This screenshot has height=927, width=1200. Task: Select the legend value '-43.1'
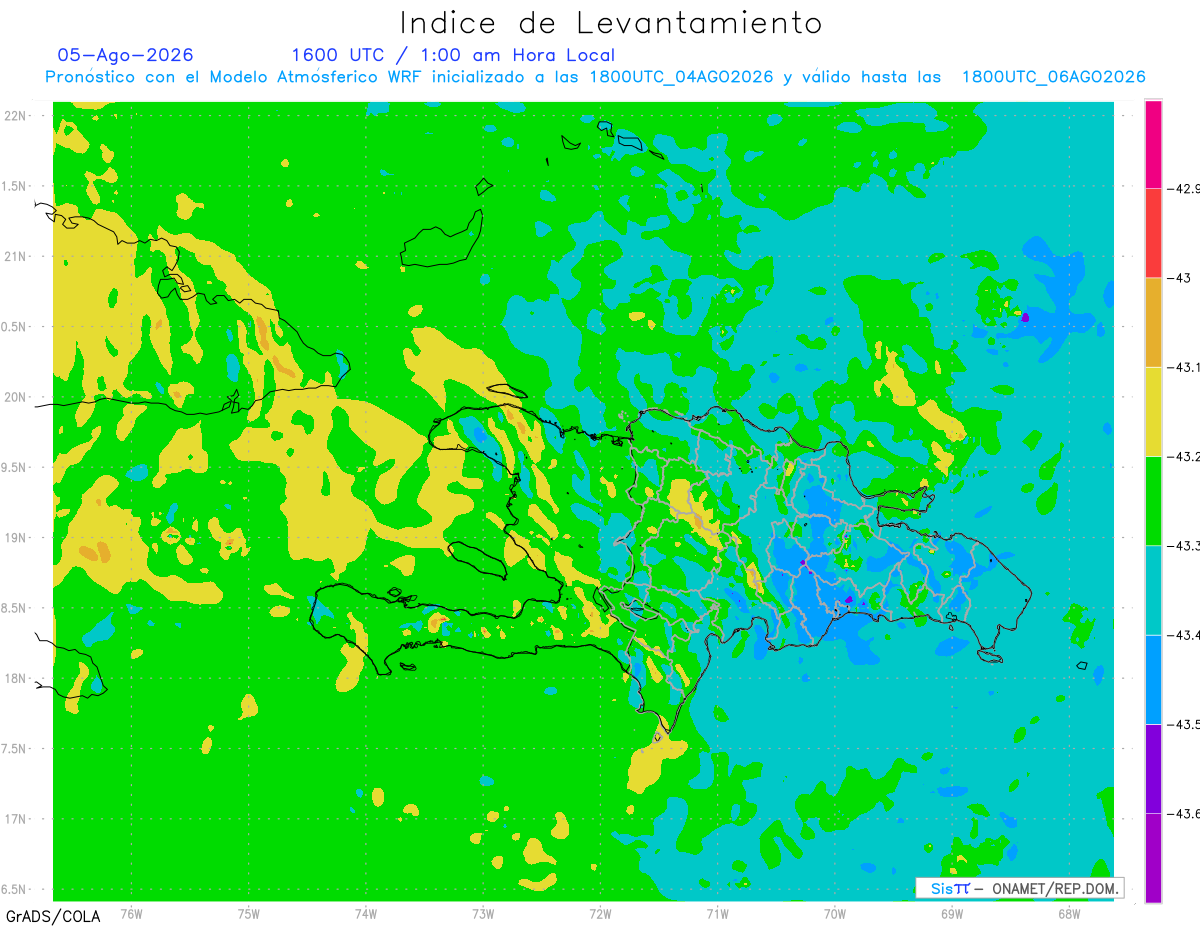pyautogui.click(x=1185, y=367)
